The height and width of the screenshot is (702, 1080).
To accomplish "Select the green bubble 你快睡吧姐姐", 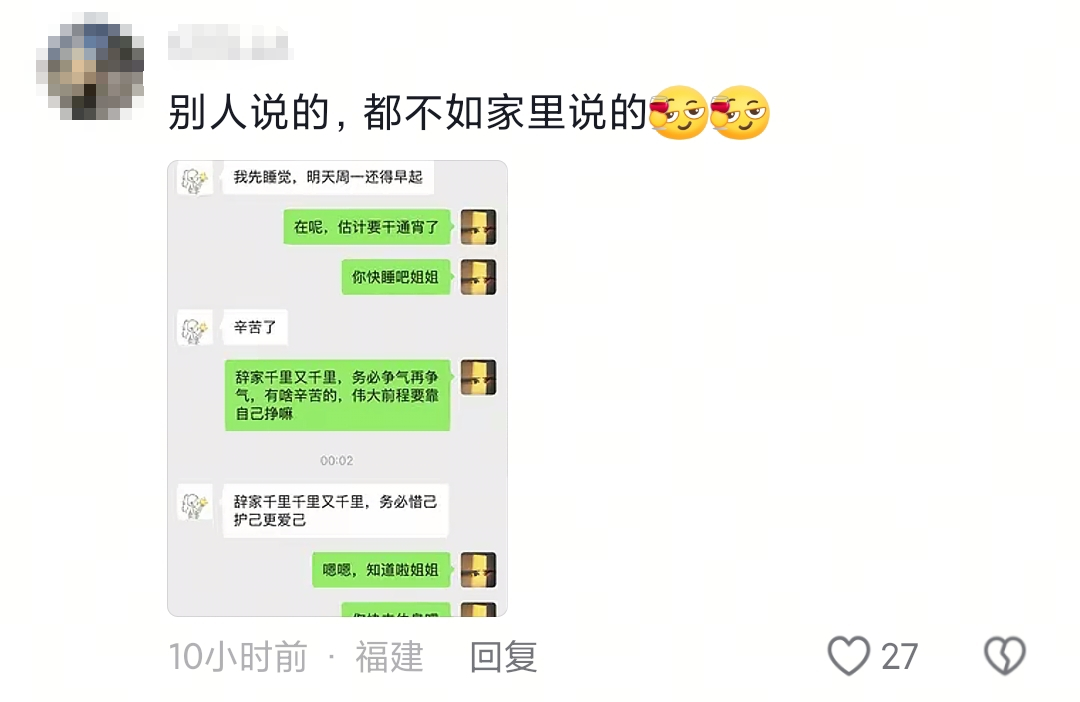I will (x=396, y=277).
